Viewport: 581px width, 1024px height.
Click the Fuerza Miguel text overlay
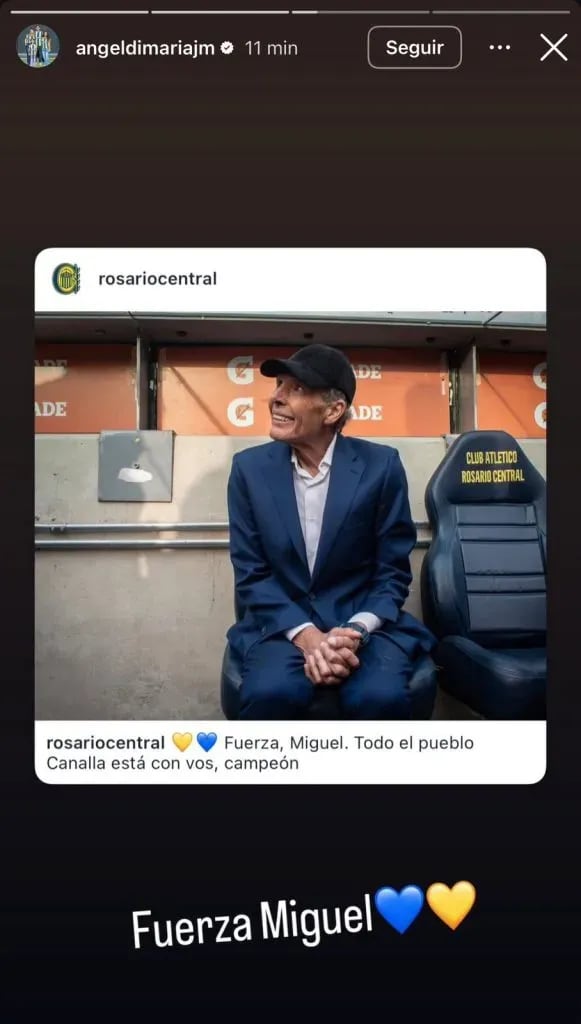pyautogui.click(x=252, y=921)
